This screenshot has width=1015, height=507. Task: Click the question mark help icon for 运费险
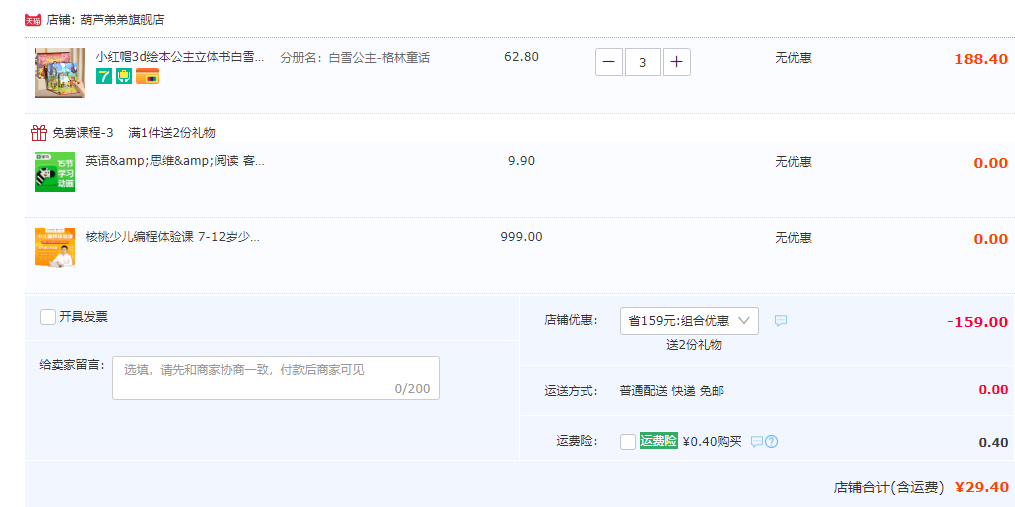[772, 442]
